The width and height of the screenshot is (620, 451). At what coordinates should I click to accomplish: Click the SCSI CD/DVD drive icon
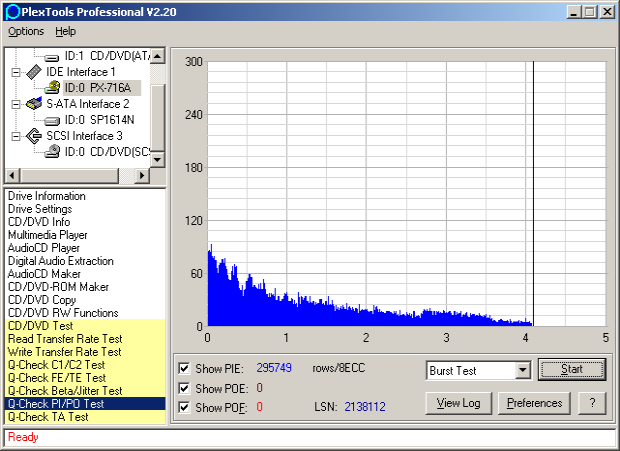coord(52,151)
